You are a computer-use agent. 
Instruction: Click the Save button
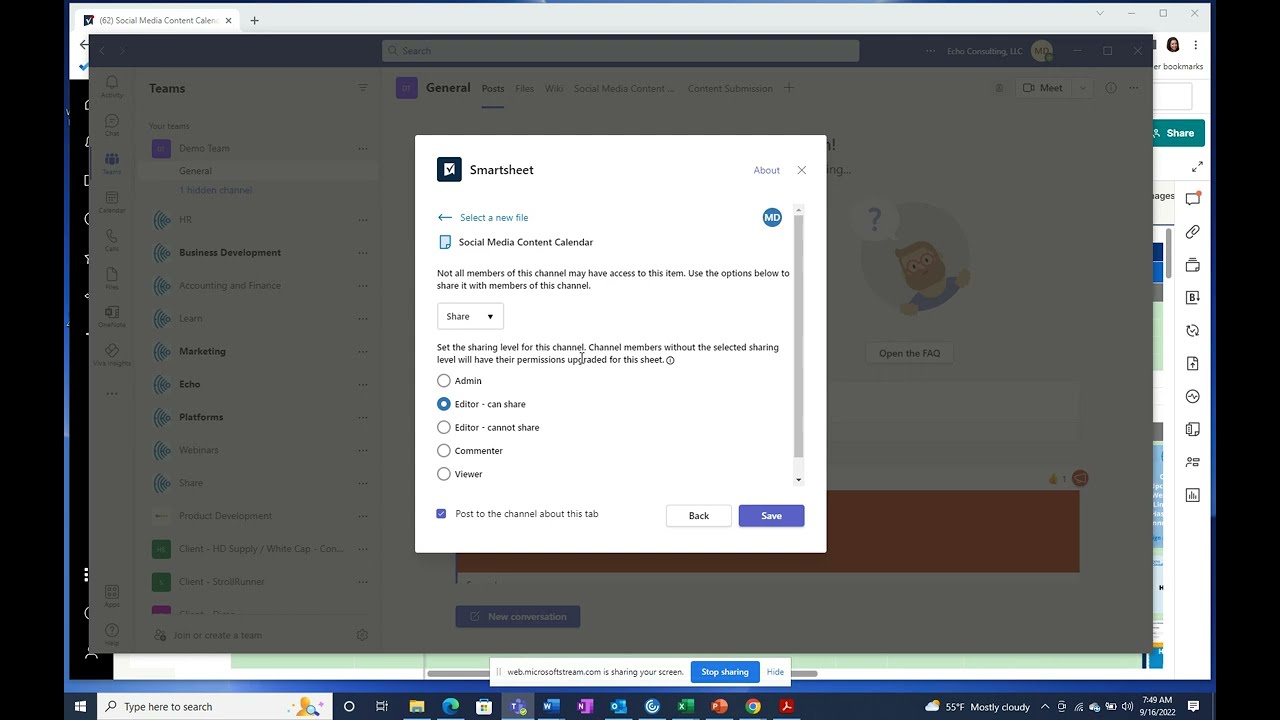pyautogui.click(x=771, y=516)
